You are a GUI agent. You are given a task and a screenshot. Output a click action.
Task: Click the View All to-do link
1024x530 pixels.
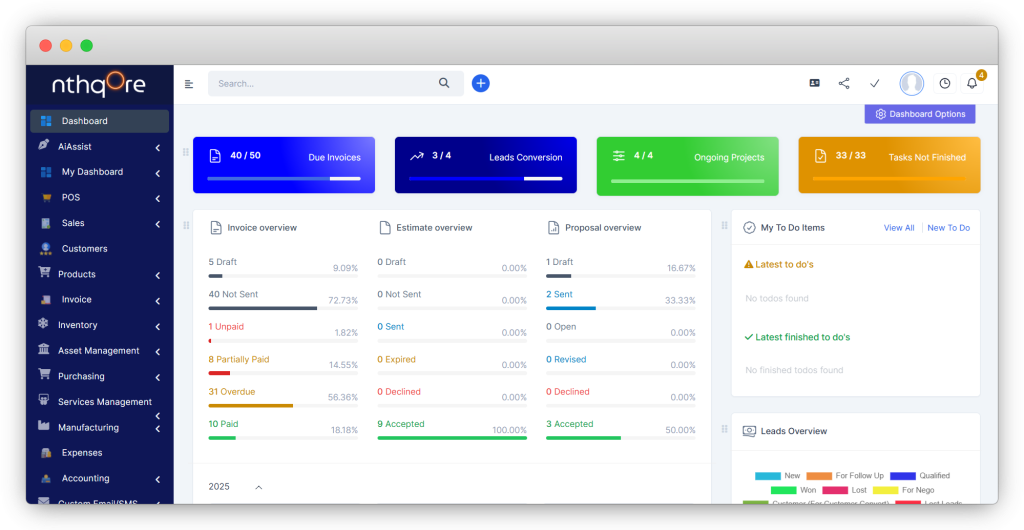click(899, 228)
